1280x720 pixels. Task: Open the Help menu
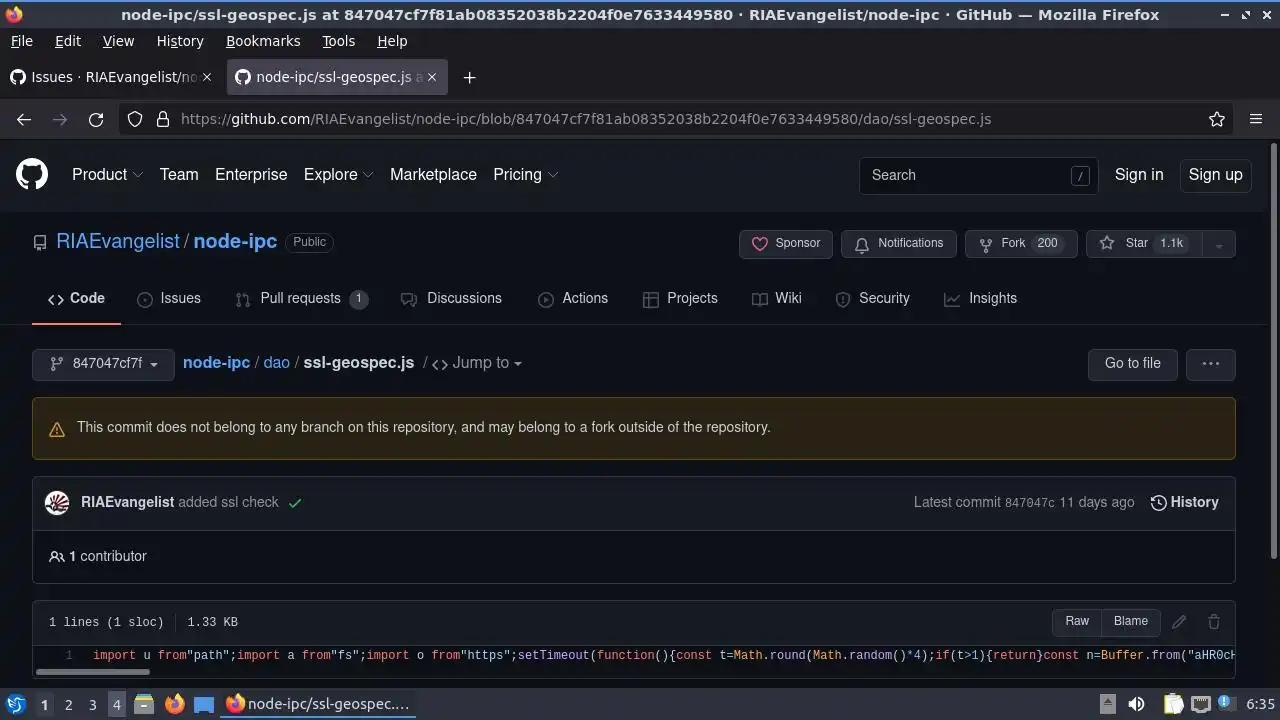point(392,41)
